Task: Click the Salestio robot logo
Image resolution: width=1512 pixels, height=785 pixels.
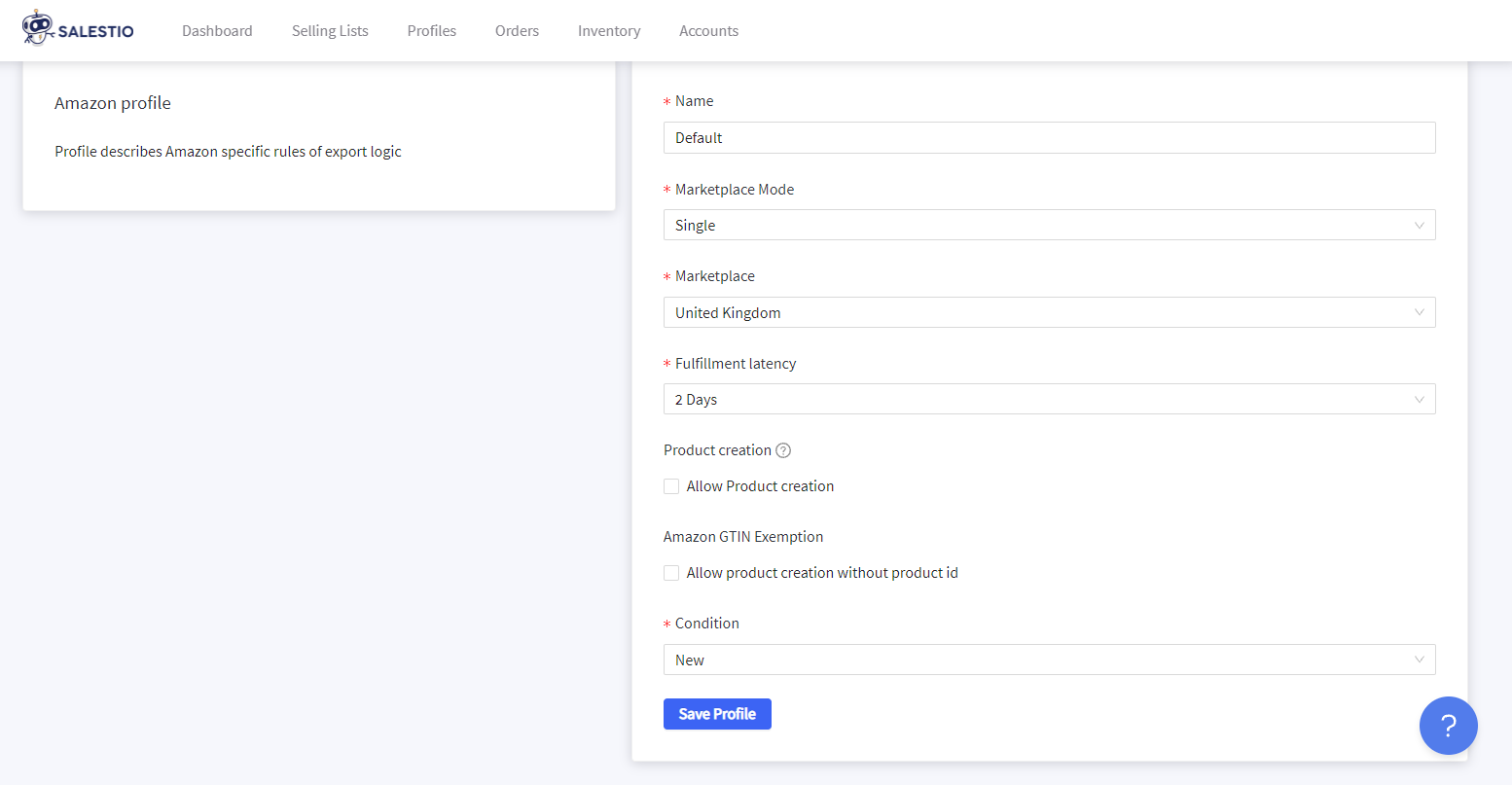Action: 78,29
